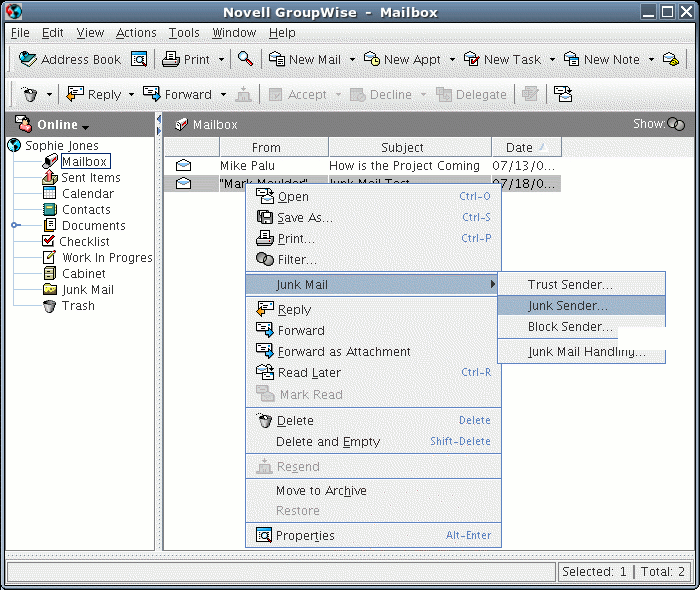Screen dimensions: 700x590
Task: Open the Tools menu
Action: point(184,33)
